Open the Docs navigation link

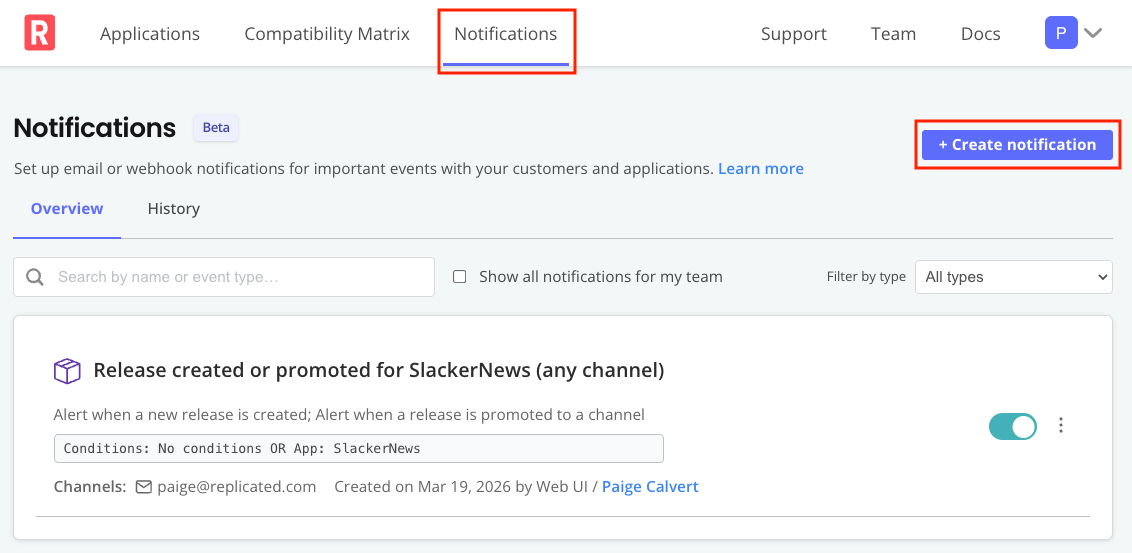coord(980,34)
